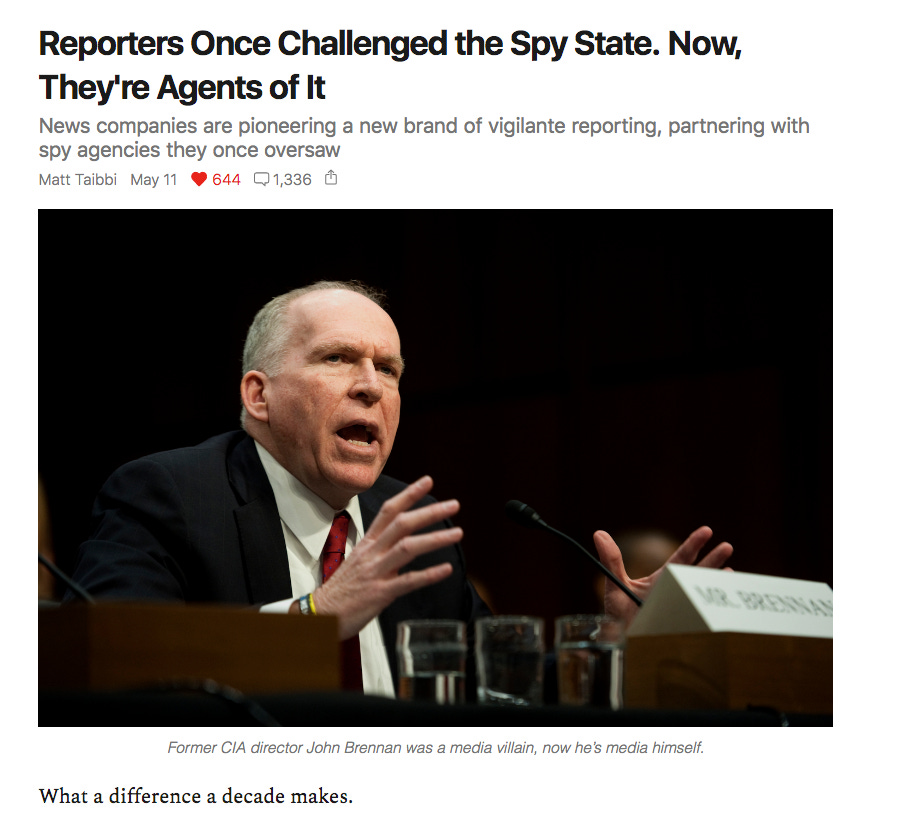Open author Matt Taibbi's profile link
Viewport: 899px width, 830px height.
(77, 179)
